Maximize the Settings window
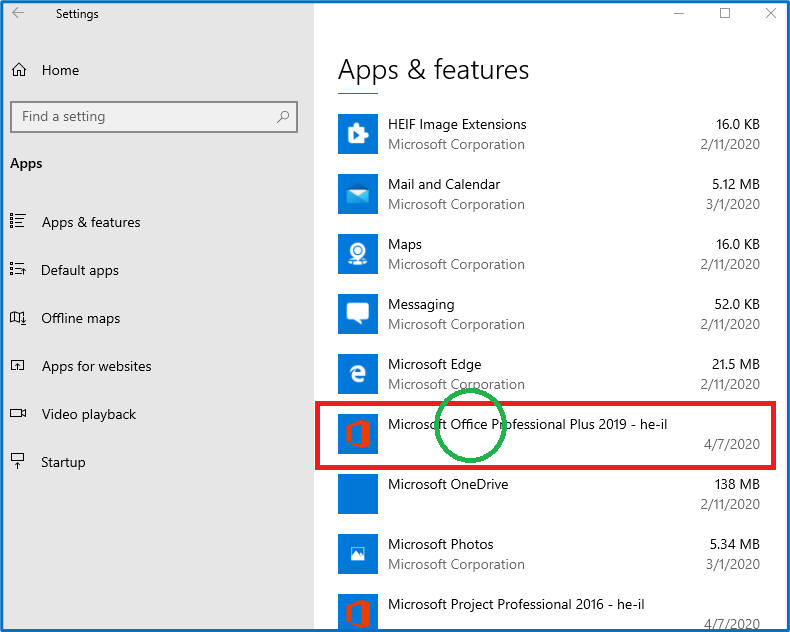790x632 pixels. click(x=725, y=13)
